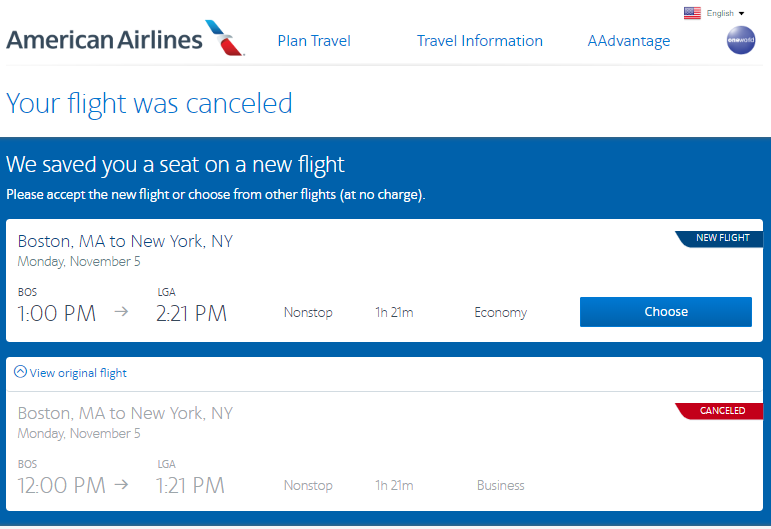Viewport: 771px width, 529px height.
Task: Click the new flight's Economy cabin label
Action: tap(500, 313)
